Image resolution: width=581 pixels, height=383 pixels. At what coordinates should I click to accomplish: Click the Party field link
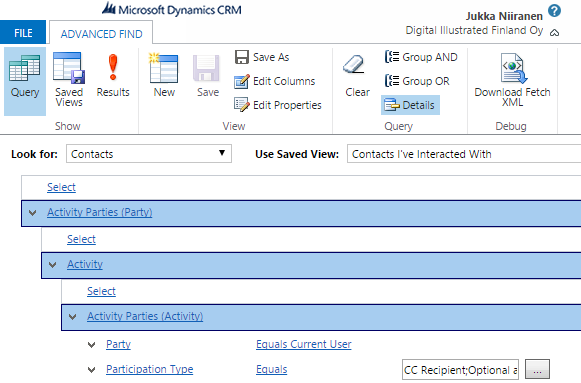[x=118, y=344]
